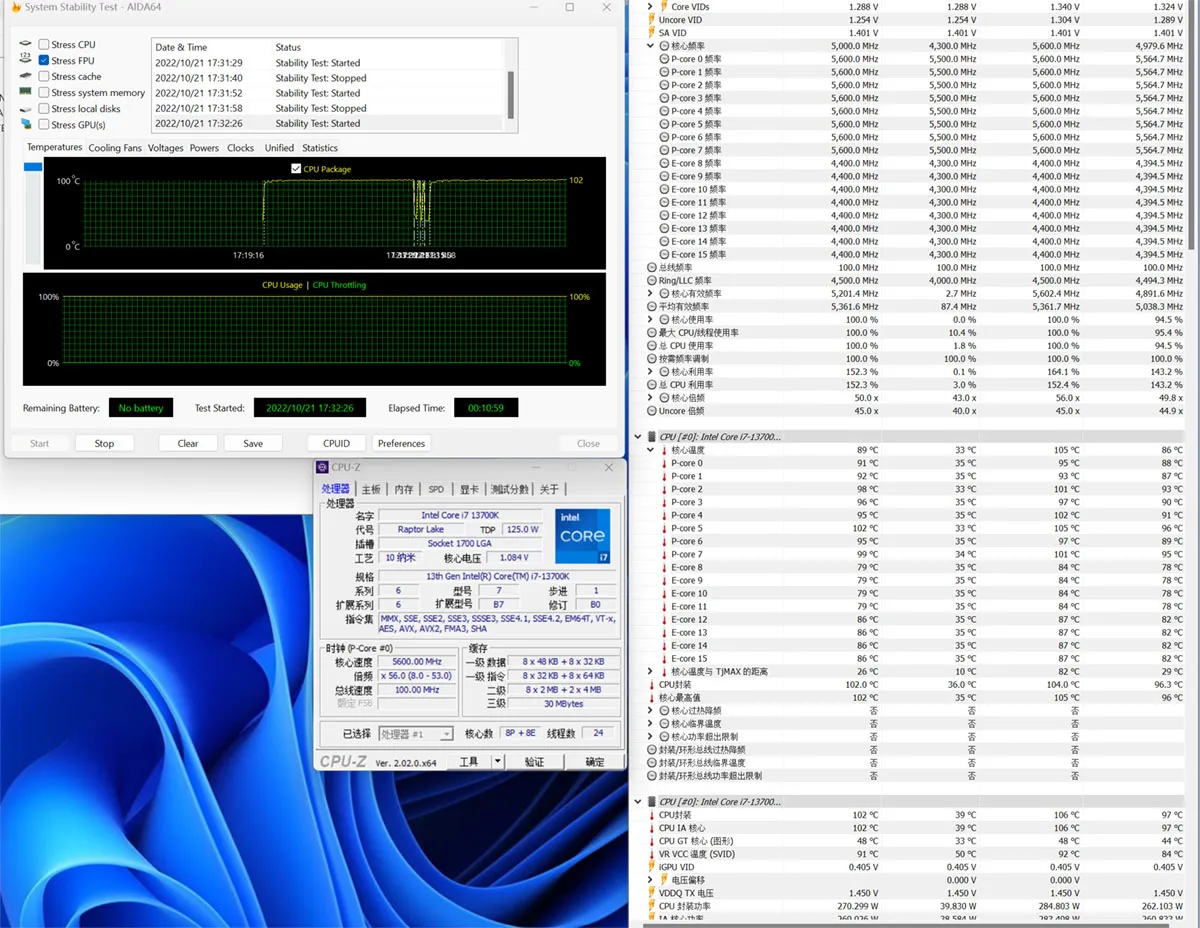
Task: Click the lightning bolt icon next to Uncore VID
Action: (x=652, y=20)
